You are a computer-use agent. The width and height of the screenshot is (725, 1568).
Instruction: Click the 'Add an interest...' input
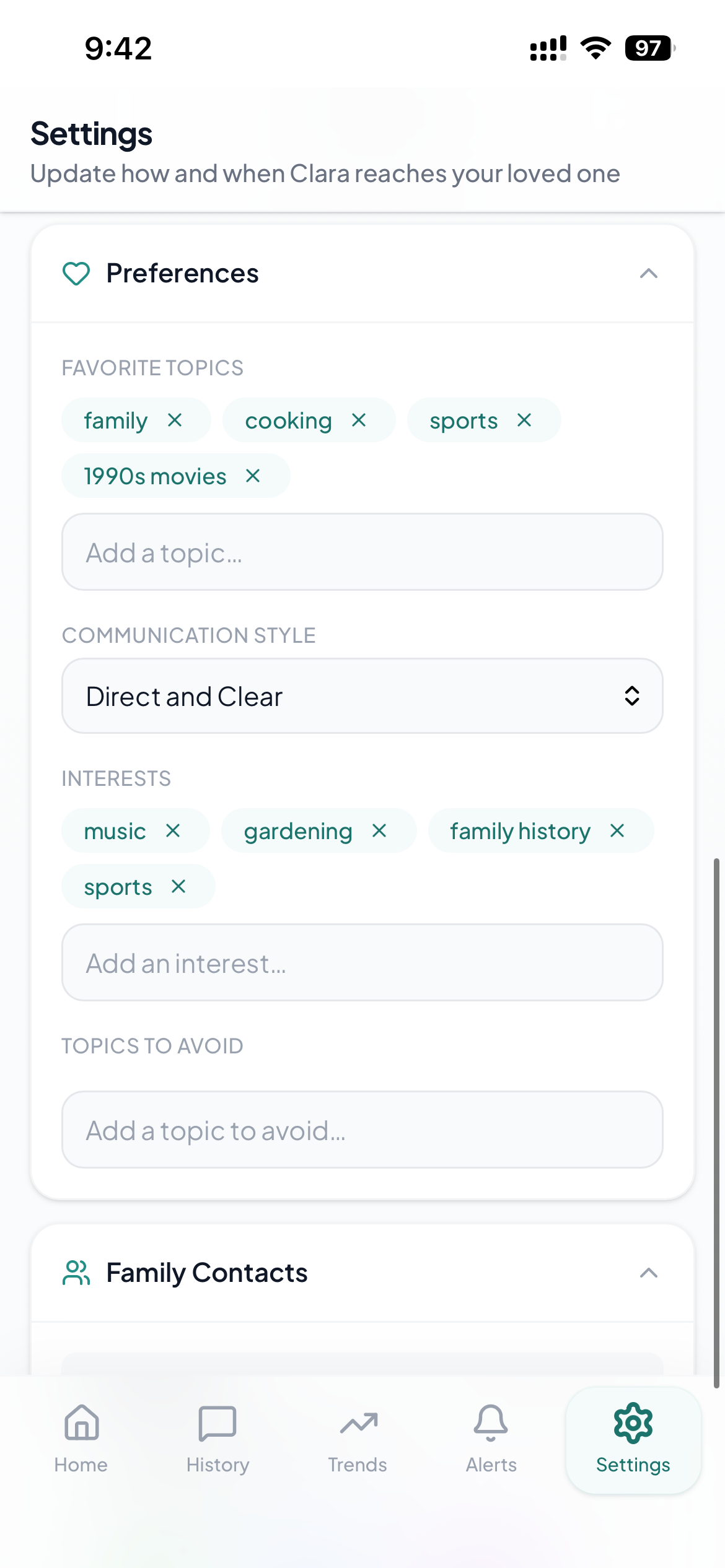[362, 963]
